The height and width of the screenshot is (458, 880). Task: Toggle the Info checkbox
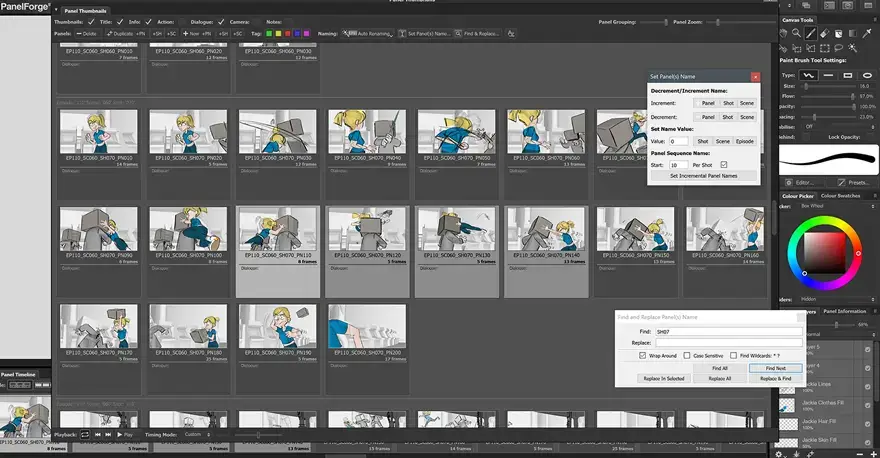[148, 22]
